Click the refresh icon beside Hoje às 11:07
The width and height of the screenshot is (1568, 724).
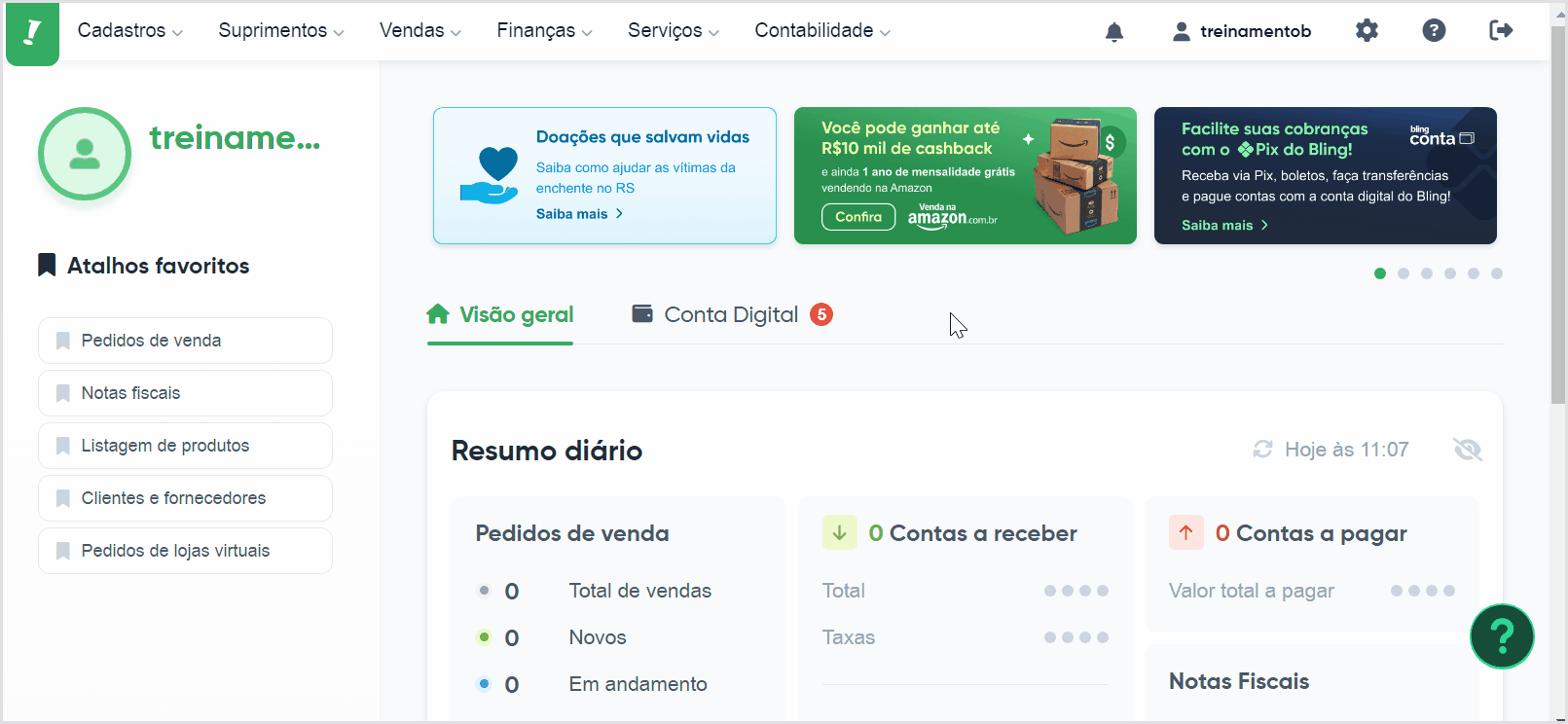pyautogui.click(x=1262, y=449)
